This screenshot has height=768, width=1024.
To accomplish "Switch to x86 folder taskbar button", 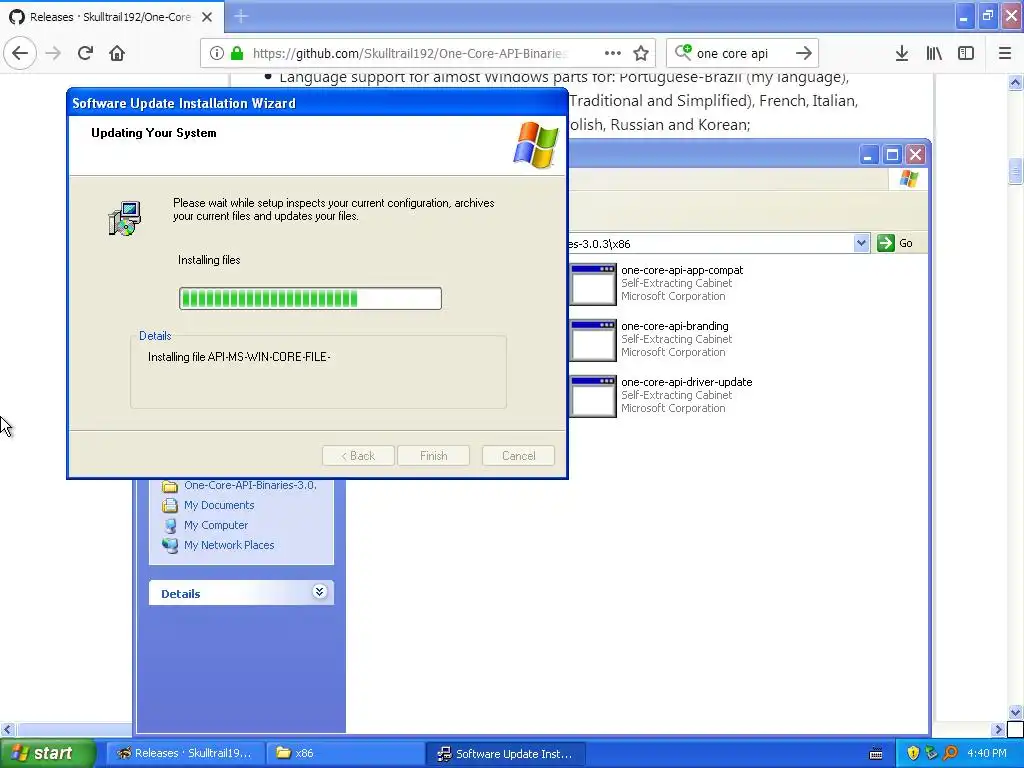I will pyautogui.click(x=345, y=753).
